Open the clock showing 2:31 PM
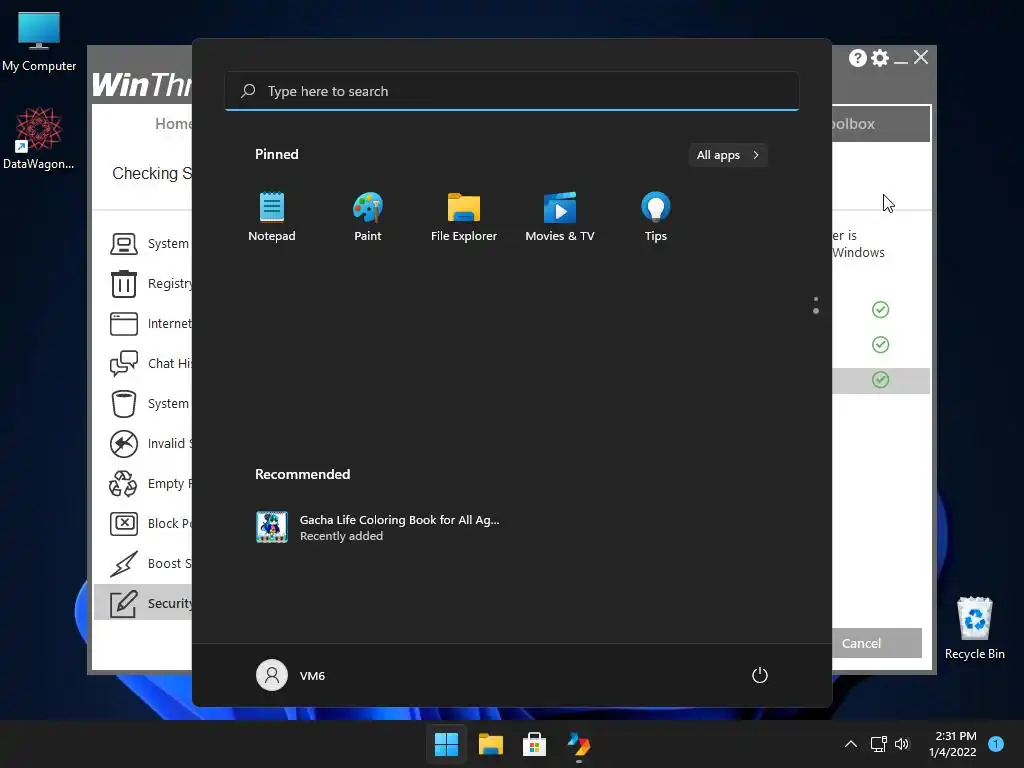 [953, 744]
